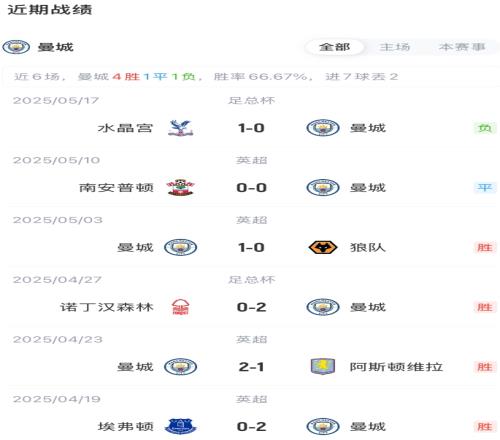The height and width of the screenshot is (440, 500).
Task: Click the Wolves team logo
Action: [323, 247]
